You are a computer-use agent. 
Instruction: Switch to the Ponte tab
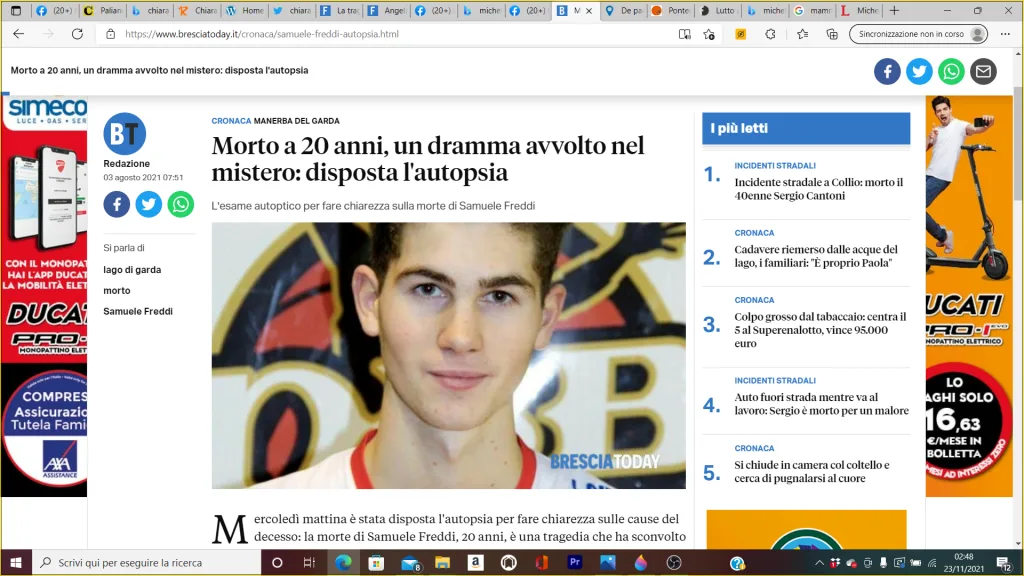(671, 10)
